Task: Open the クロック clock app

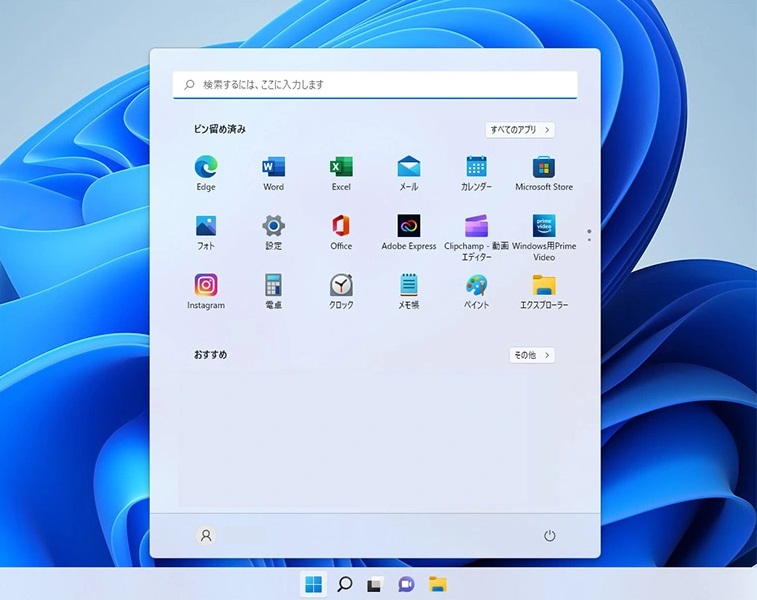Action: [x=341, y=291]
